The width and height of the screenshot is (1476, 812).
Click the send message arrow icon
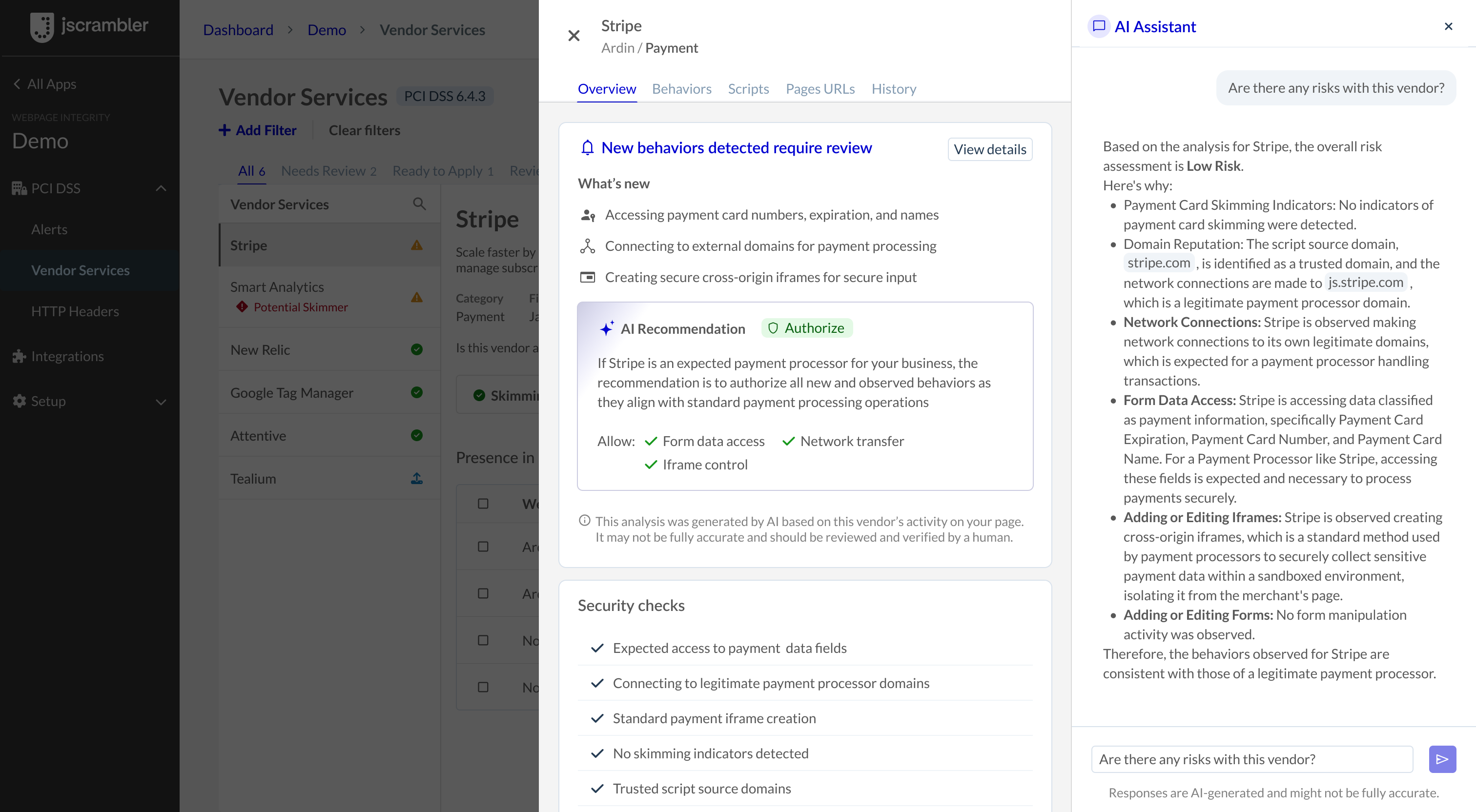click(x=1442, y=759)
